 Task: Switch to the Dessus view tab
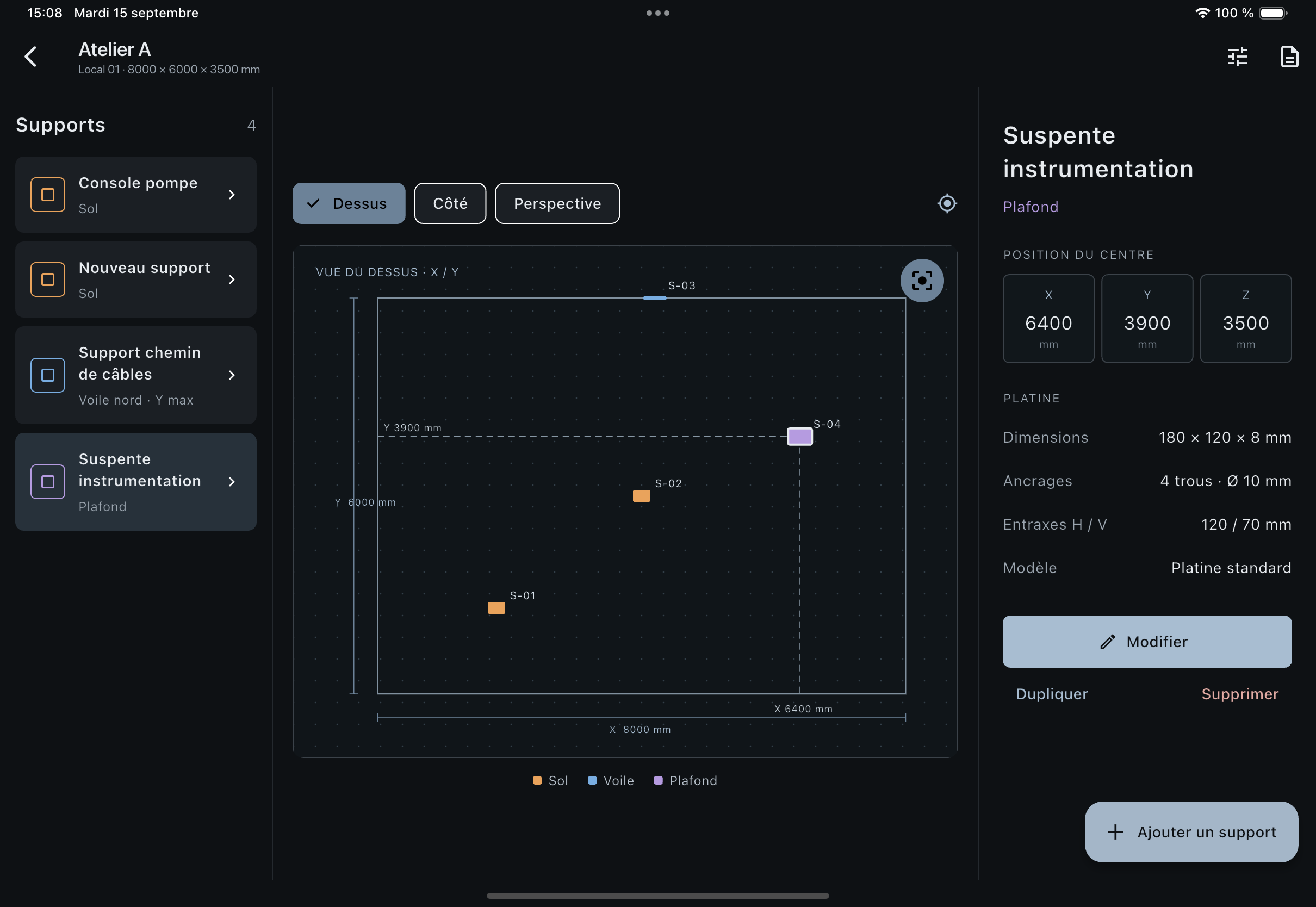tap(349, 203)
